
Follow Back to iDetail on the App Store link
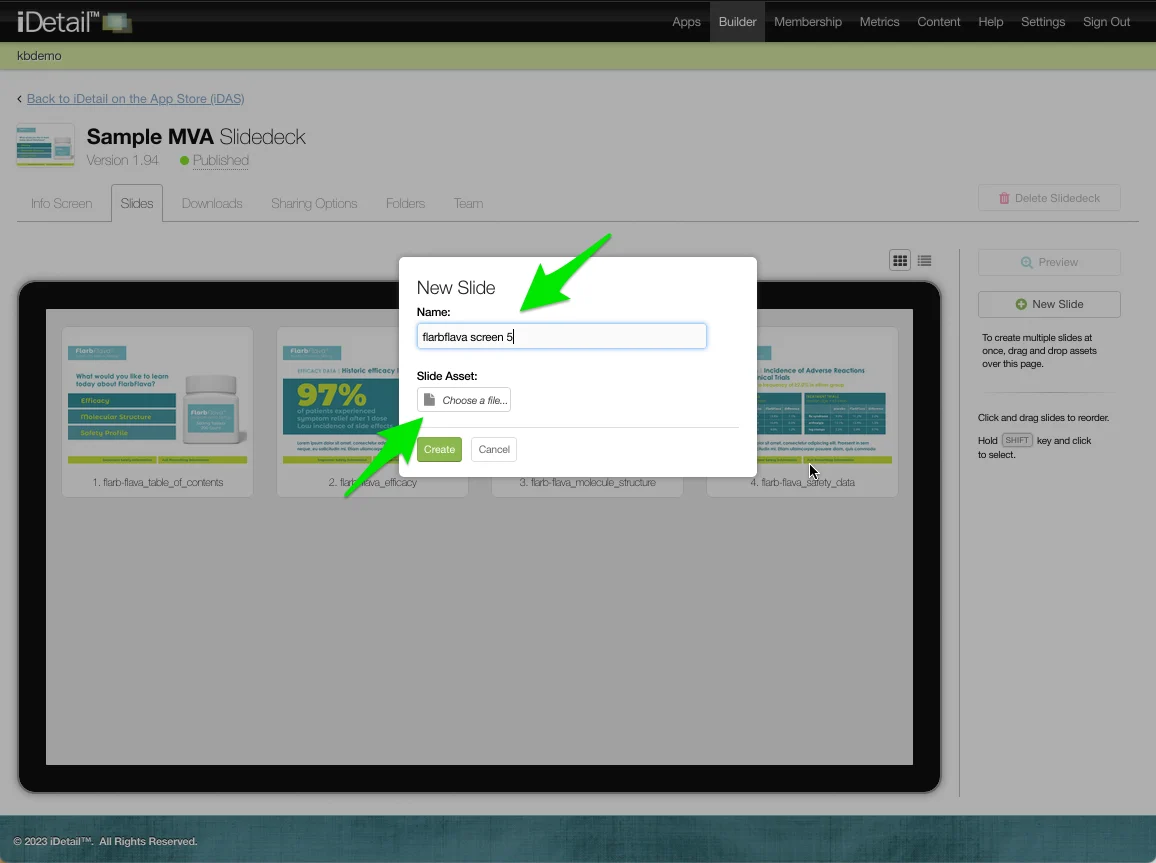pyautogui.click(x=136, y=99)
